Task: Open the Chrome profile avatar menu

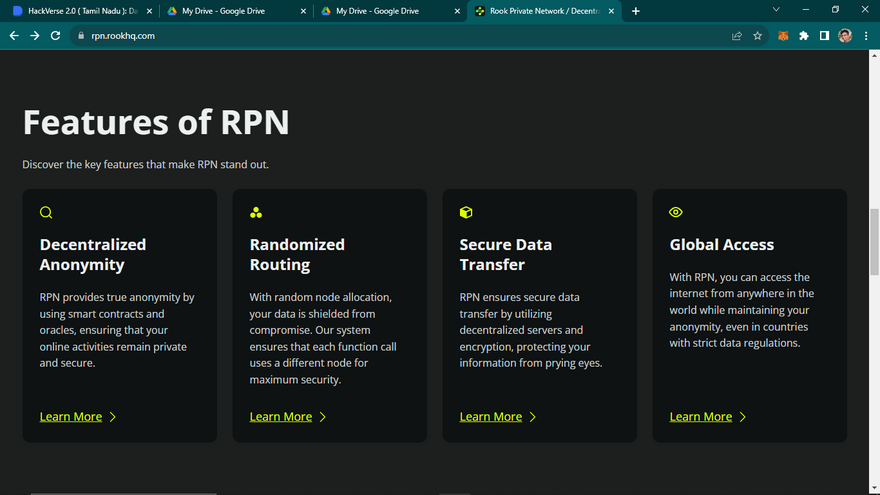Action: click(845, 35)
